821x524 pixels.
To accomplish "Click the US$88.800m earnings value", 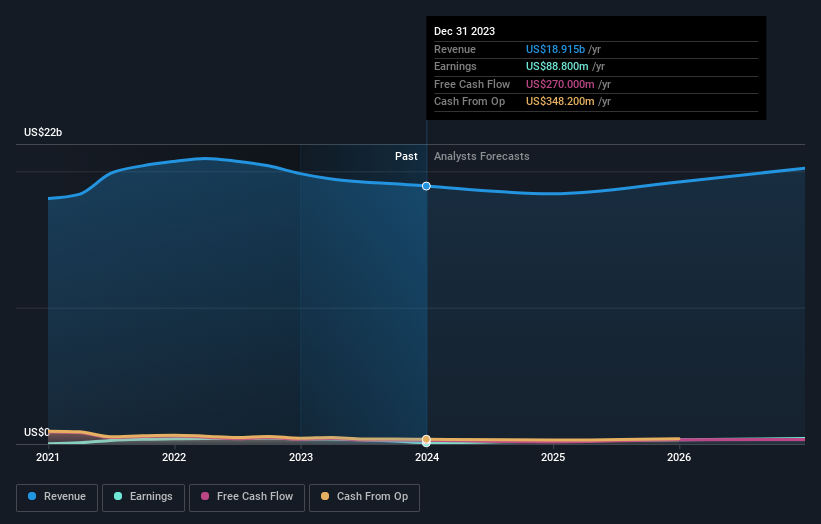I will [557, 66].
